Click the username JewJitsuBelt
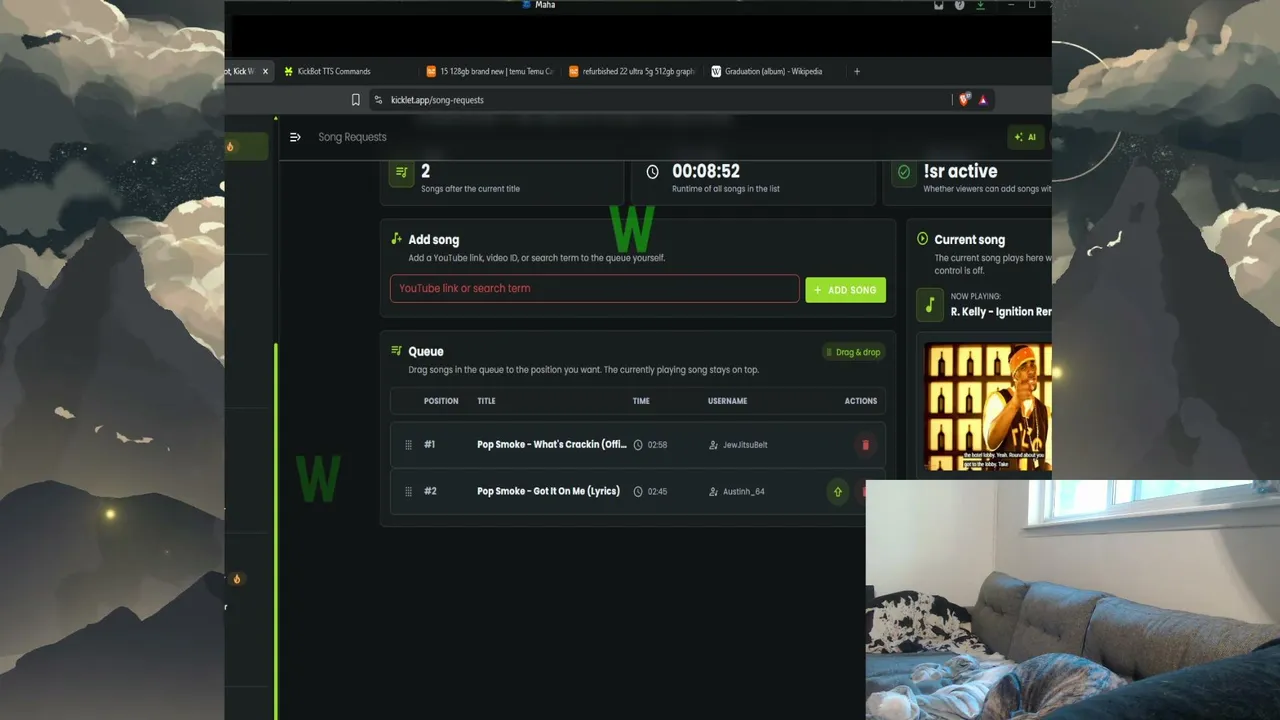The height and width of the screenshot is (720, 1280). coord(745,445)
